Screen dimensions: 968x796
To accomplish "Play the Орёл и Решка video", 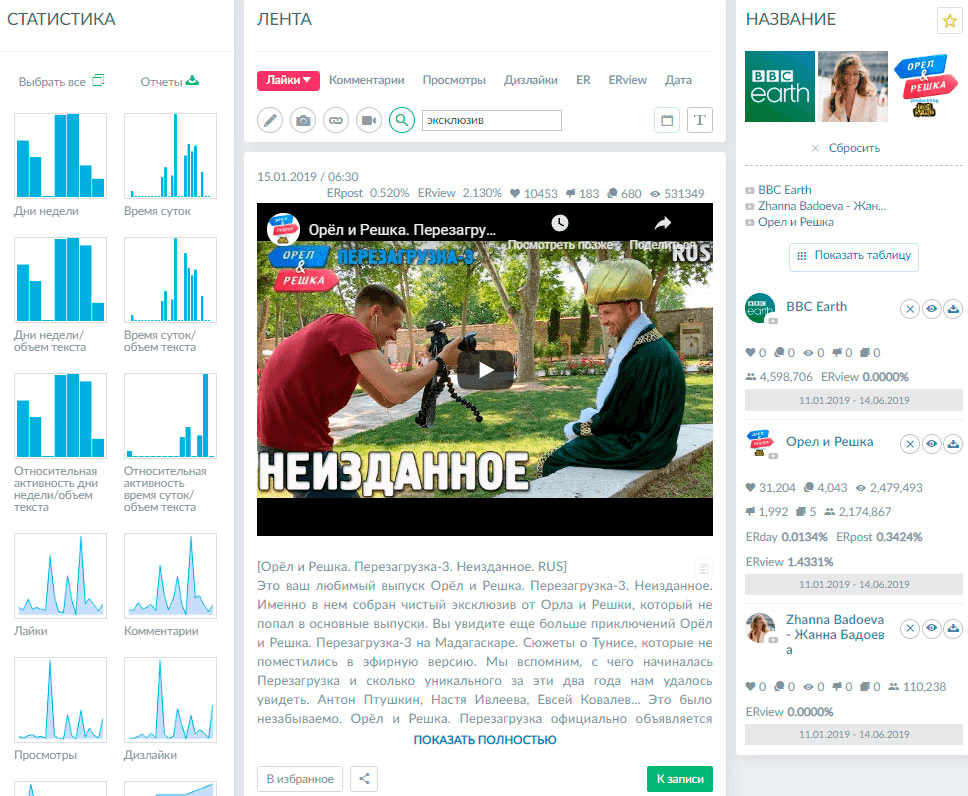I will pyautogui.click(x=485, y=369).
